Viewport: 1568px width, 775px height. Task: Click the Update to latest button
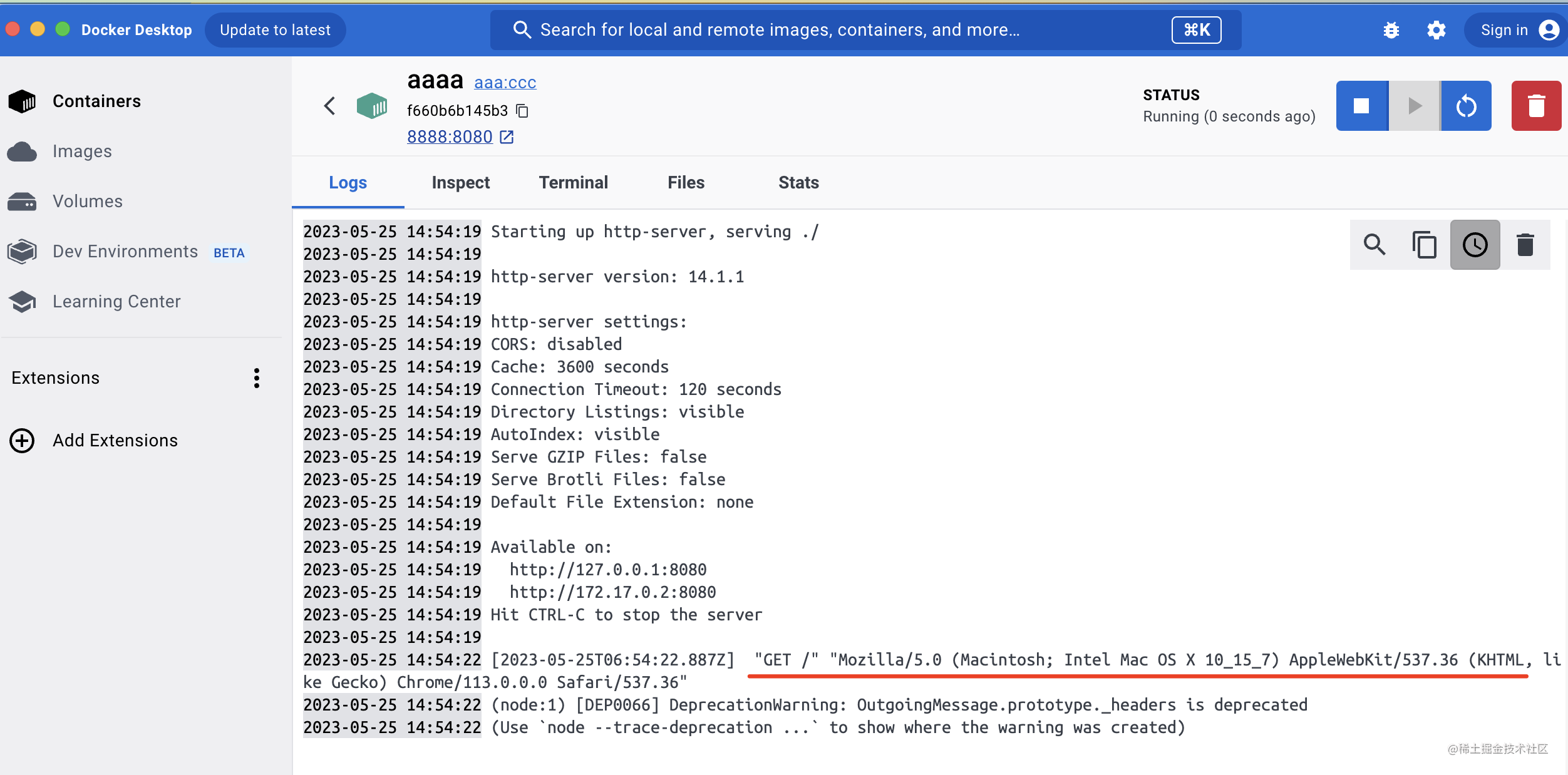click(x=275, y=30)
